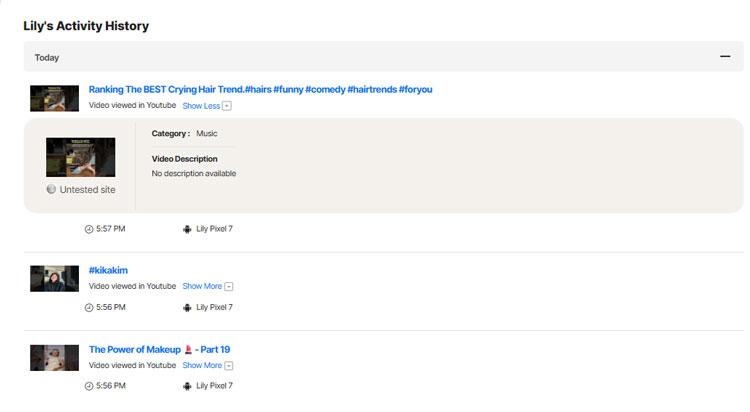Click the Untested site status icon
Viewport: 750px width, 412px height.
51,189
